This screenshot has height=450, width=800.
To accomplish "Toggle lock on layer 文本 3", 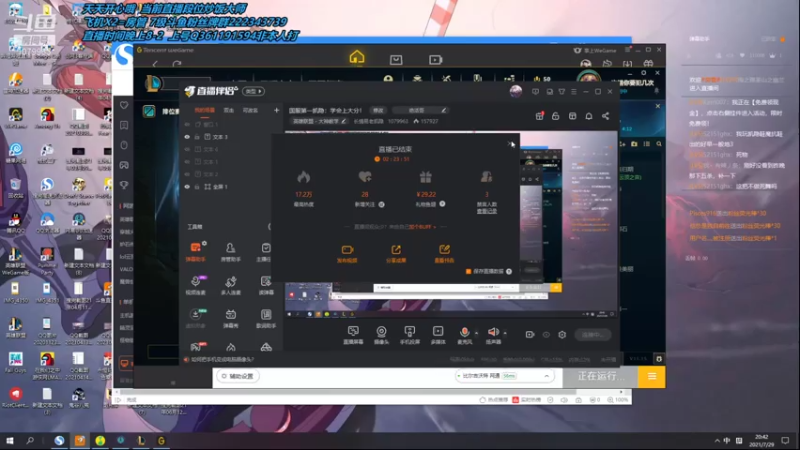I will coord(197,137).
